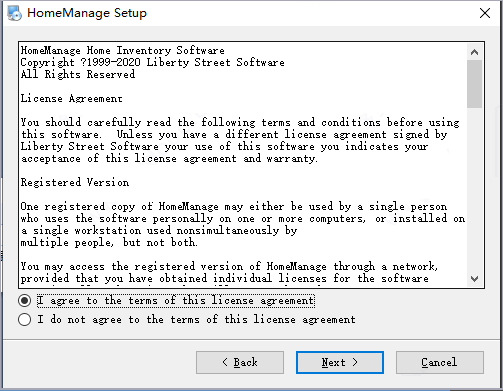Viewport: 503px width, 391px height.
Task: Click the license scrollbar up arrow
Action: pyautogui.click(x=474, y=52)
